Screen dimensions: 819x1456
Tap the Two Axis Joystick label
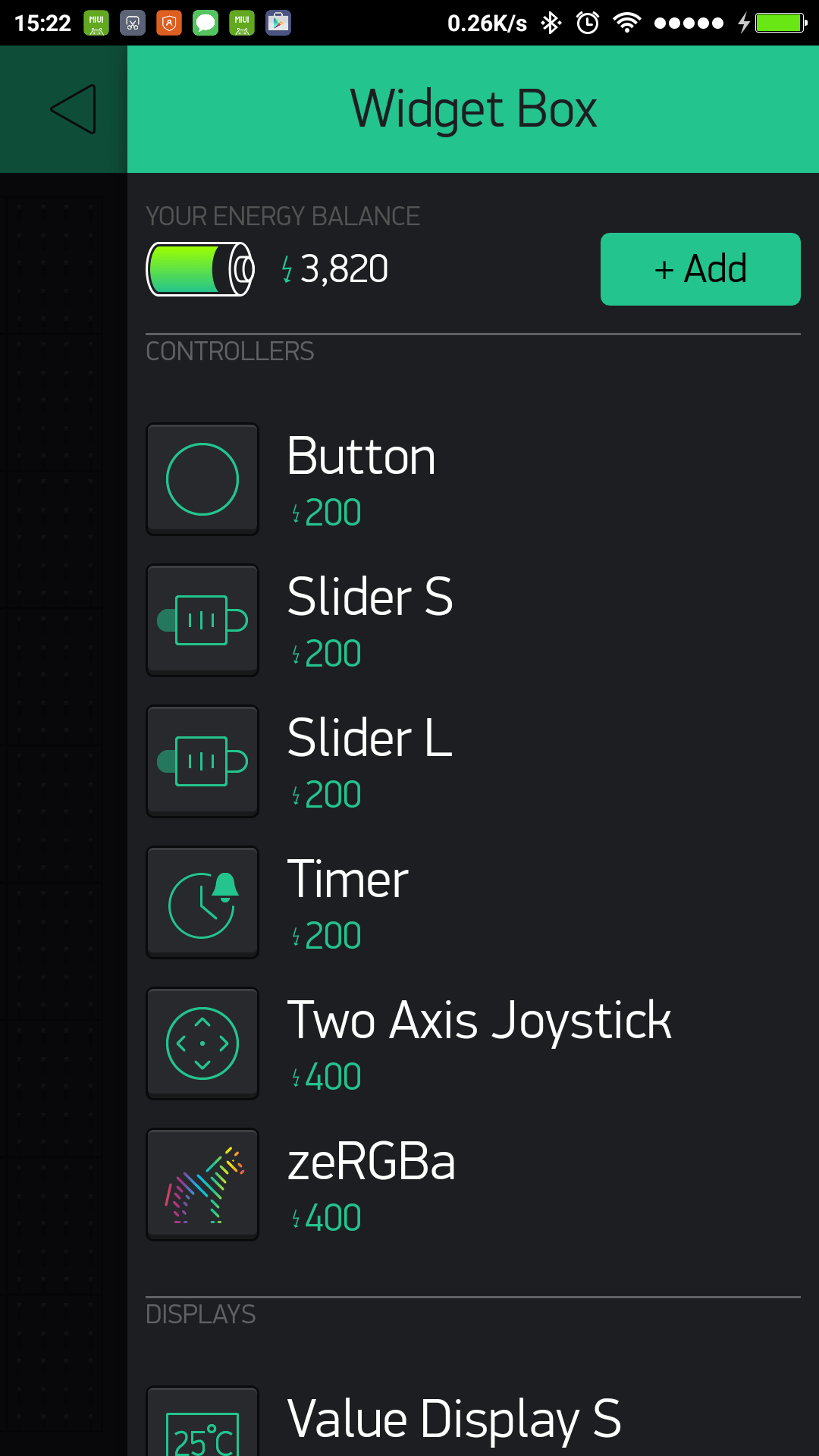tap(479, 1021)
